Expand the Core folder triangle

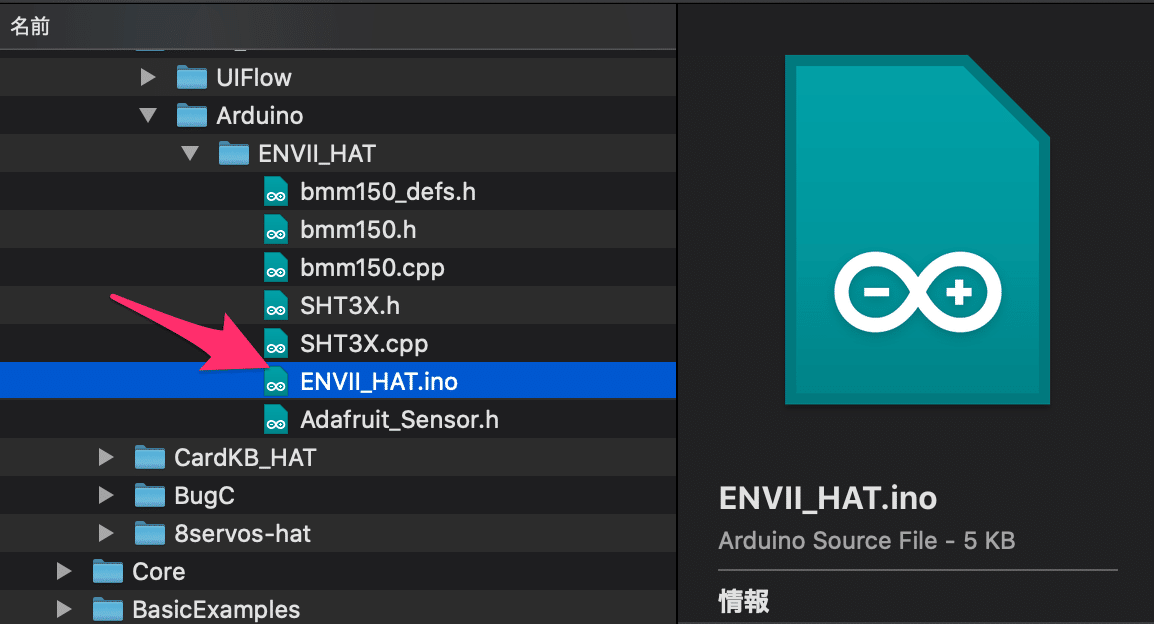pyautogui.click(x=64, y=572)
